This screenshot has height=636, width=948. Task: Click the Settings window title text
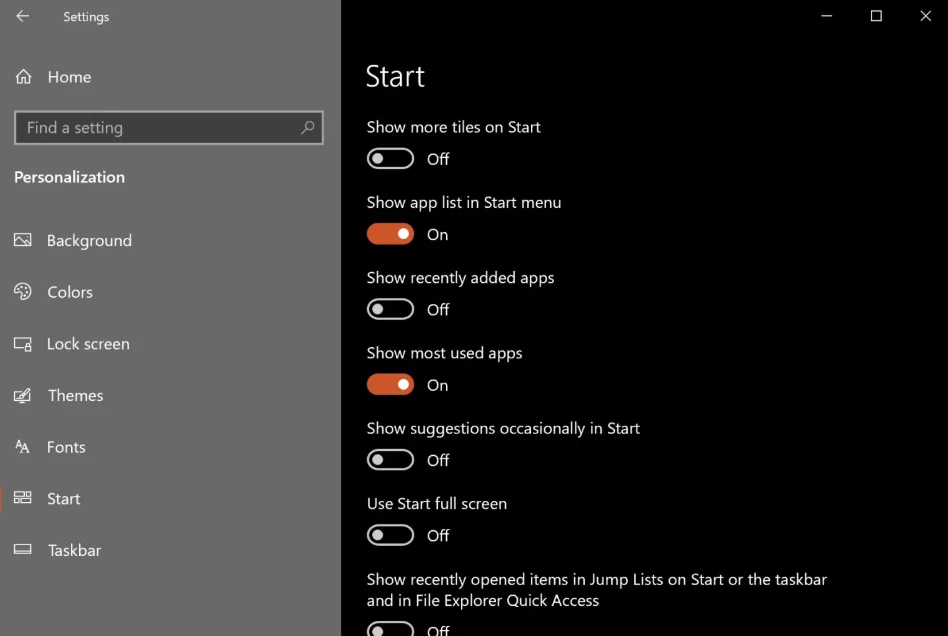click(86, 17)
